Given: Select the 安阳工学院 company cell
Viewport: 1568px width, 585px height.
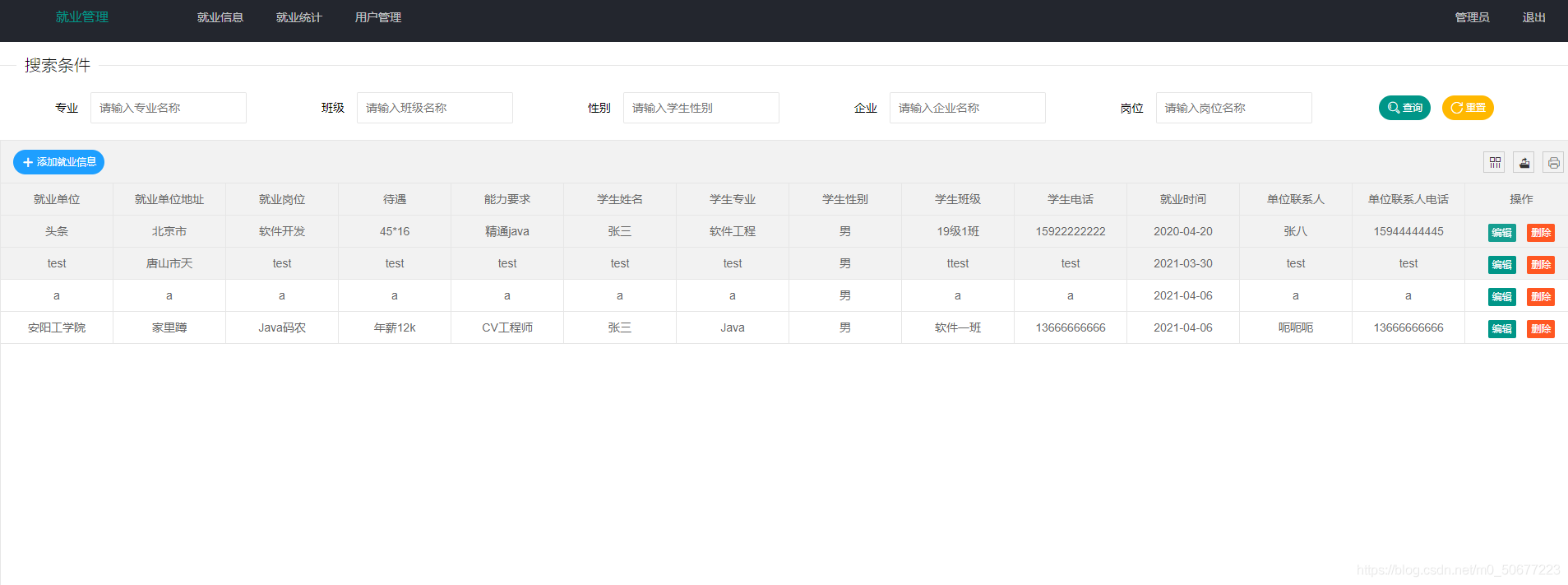Looking at the screenshot, I should (57, 327).
